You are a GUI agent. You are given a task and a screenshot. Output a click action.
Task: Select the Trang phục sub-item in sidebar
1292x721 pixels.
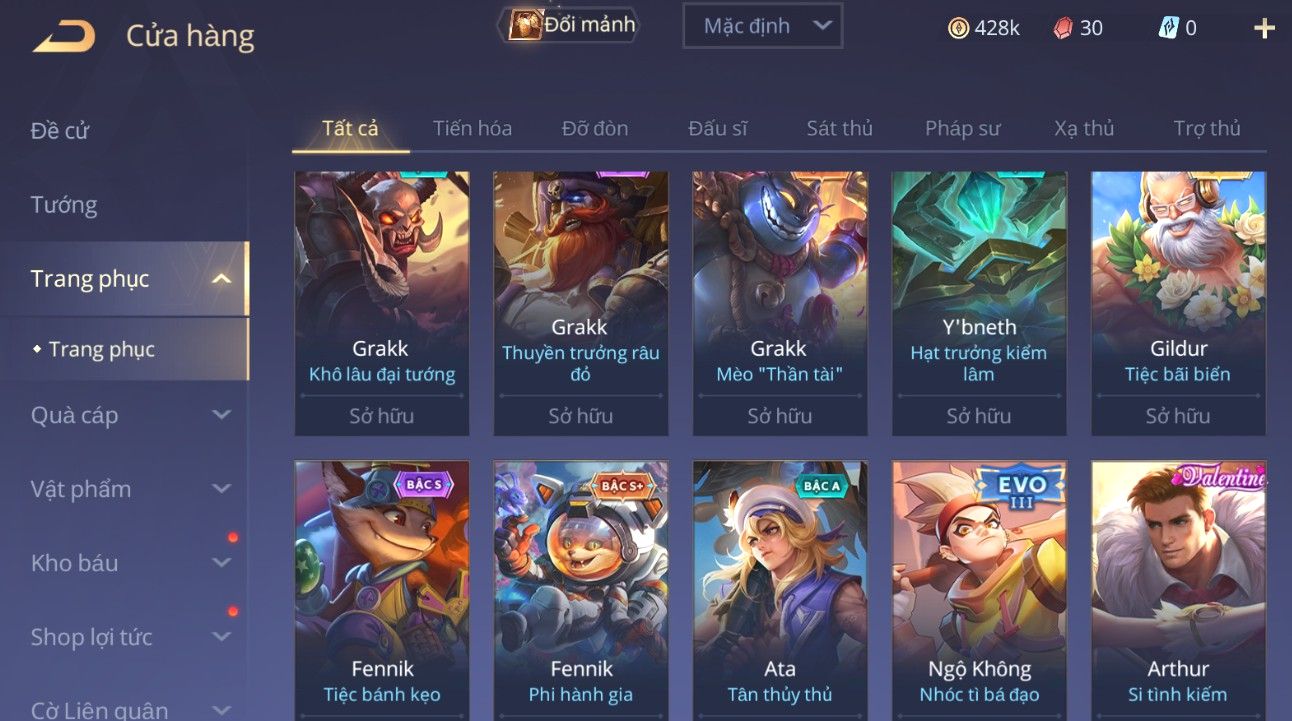coord(102,350)
